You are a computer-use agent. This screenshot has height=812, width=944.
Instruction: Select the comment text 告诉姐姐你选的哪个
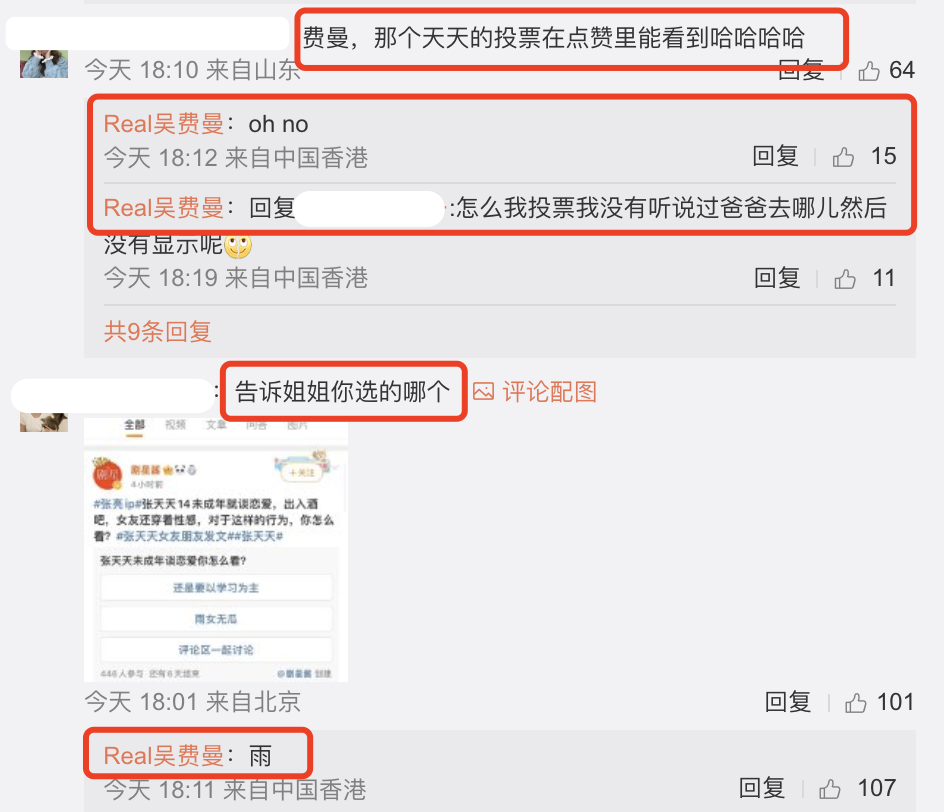[x=343, y=392]
